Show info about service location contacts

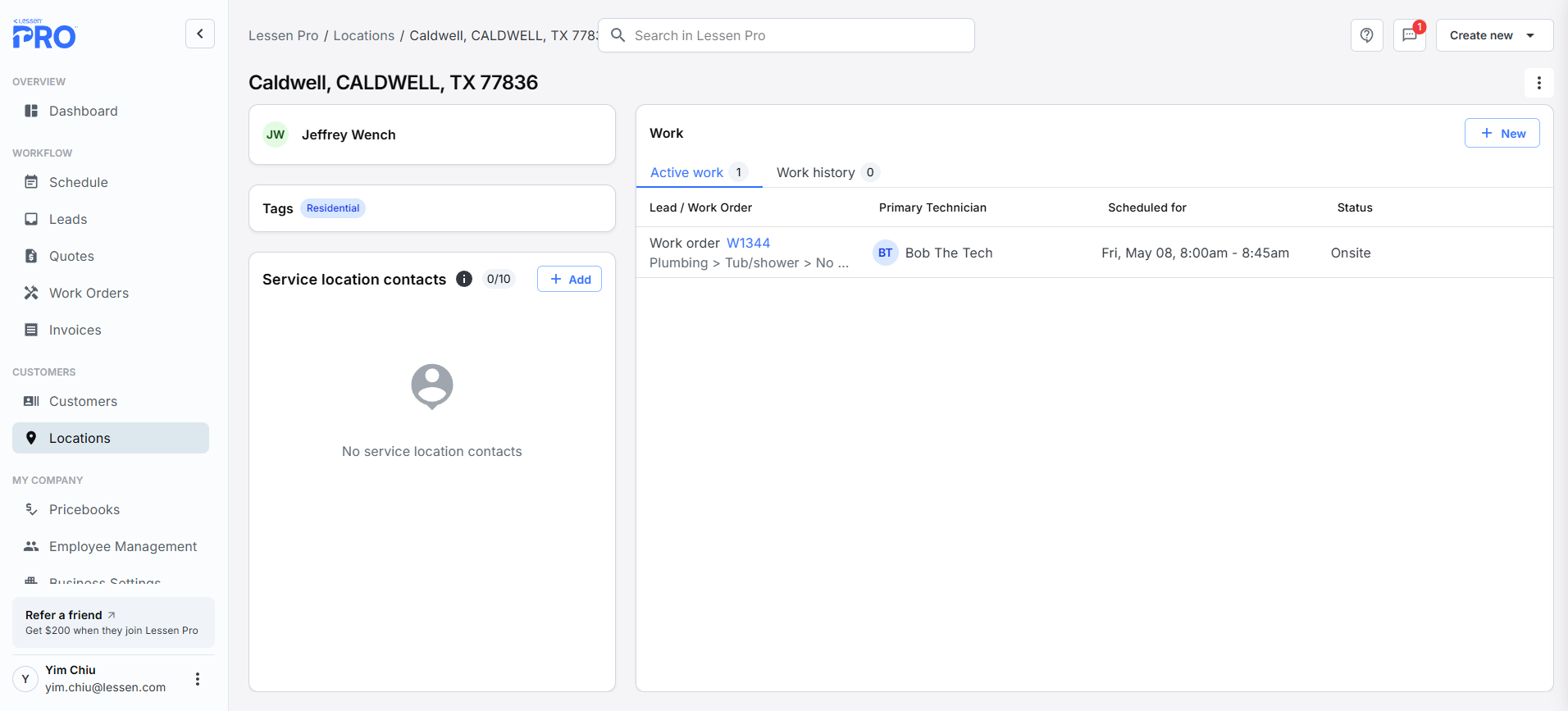pos(464,279)
